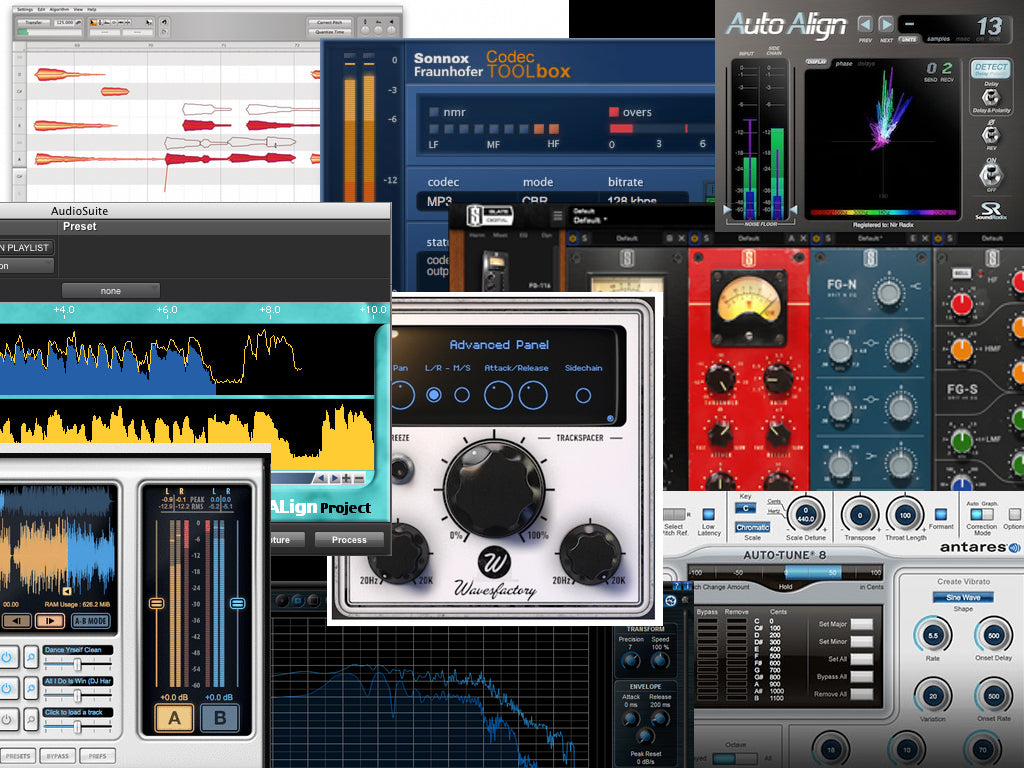The height and width of the screenshot is (768, 1024).
Task: Click the PRESETS button in A/B plugin
Action: pos(18,756)
